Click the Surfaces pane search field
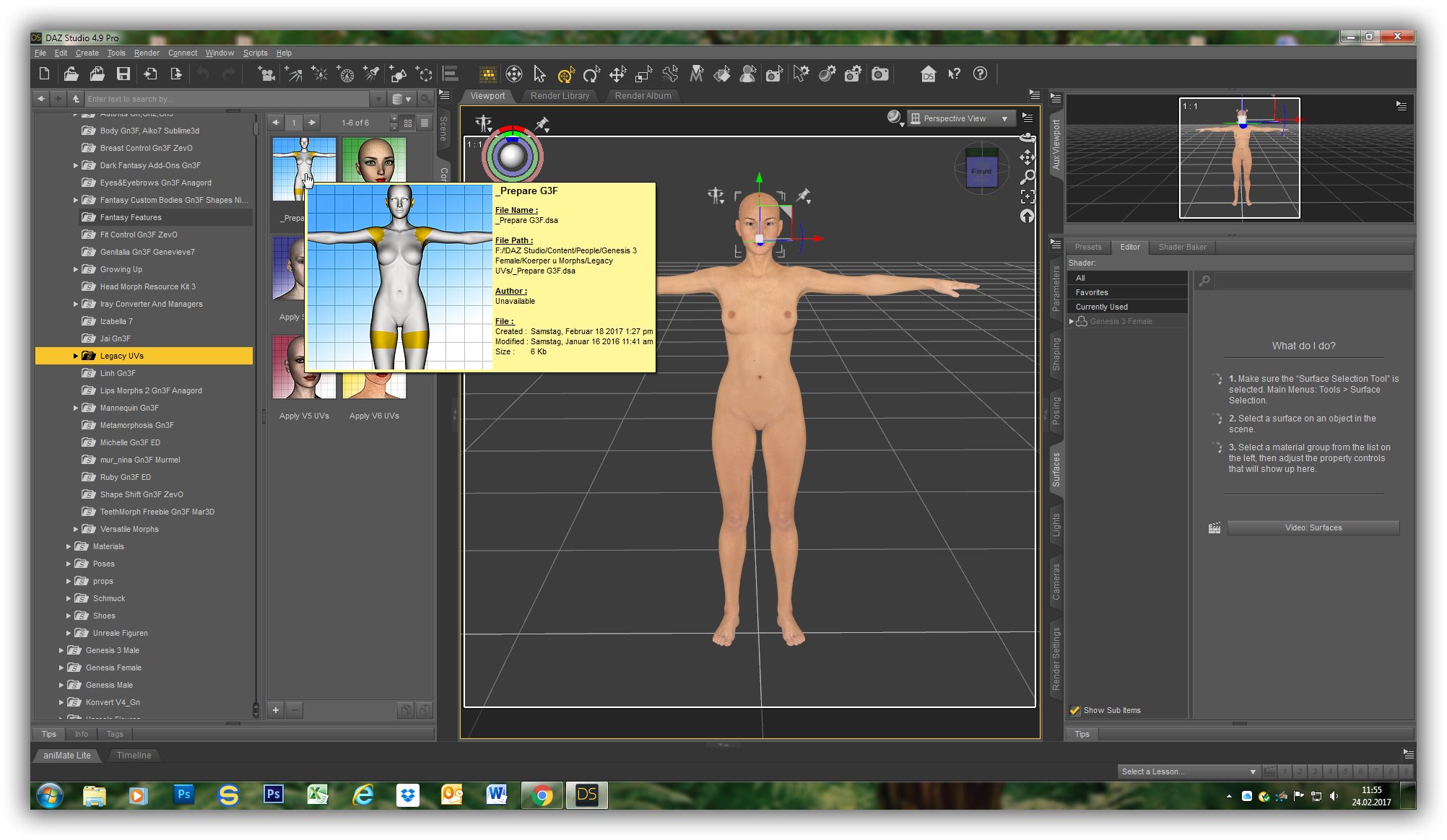1447x840 pixels. (x=1313, y=281)
